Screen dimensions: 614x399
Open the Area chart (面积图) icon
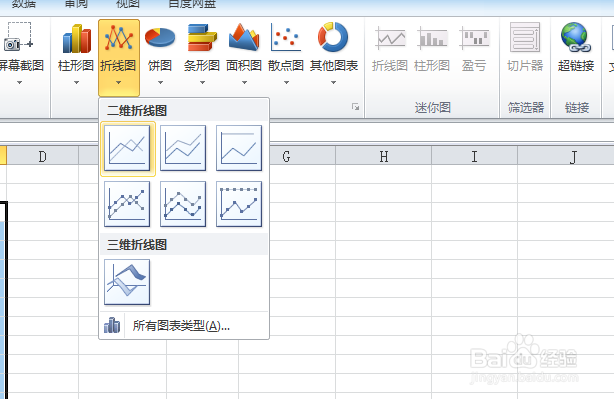pos(244,37)
